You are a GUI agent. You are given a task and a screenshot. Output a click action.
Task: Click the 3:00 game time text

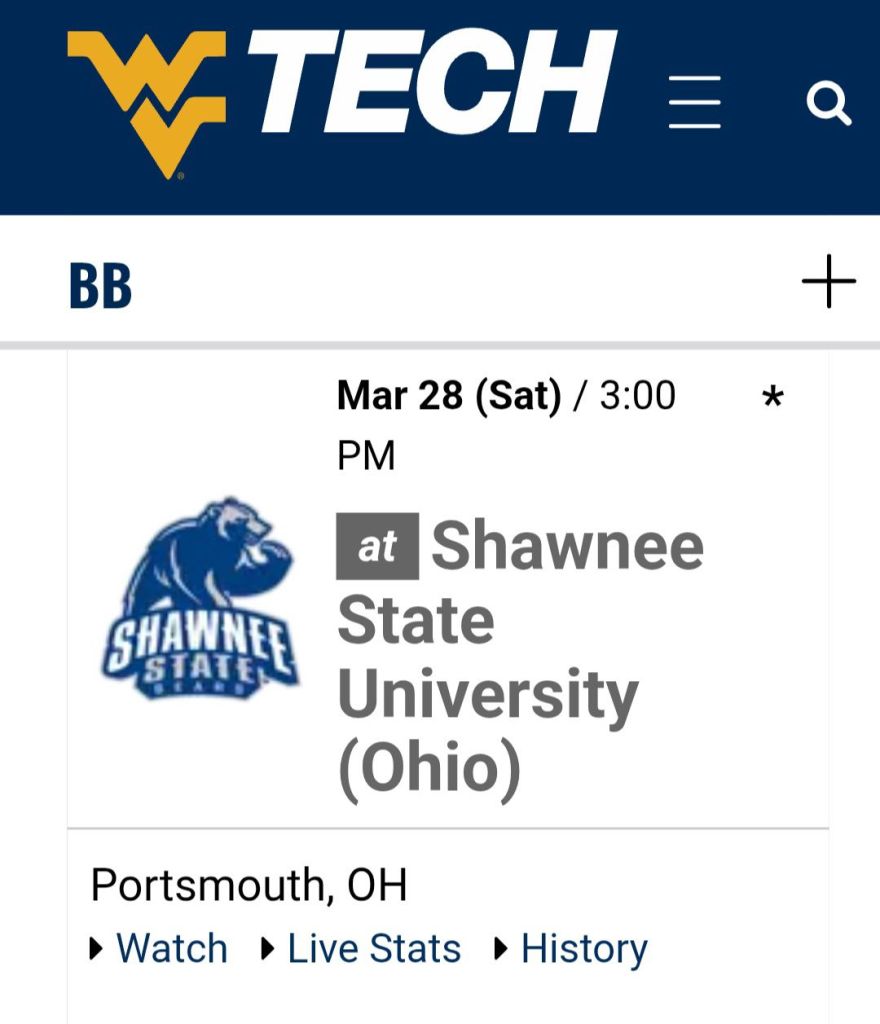pyautogui.click(x=637, y=396)
